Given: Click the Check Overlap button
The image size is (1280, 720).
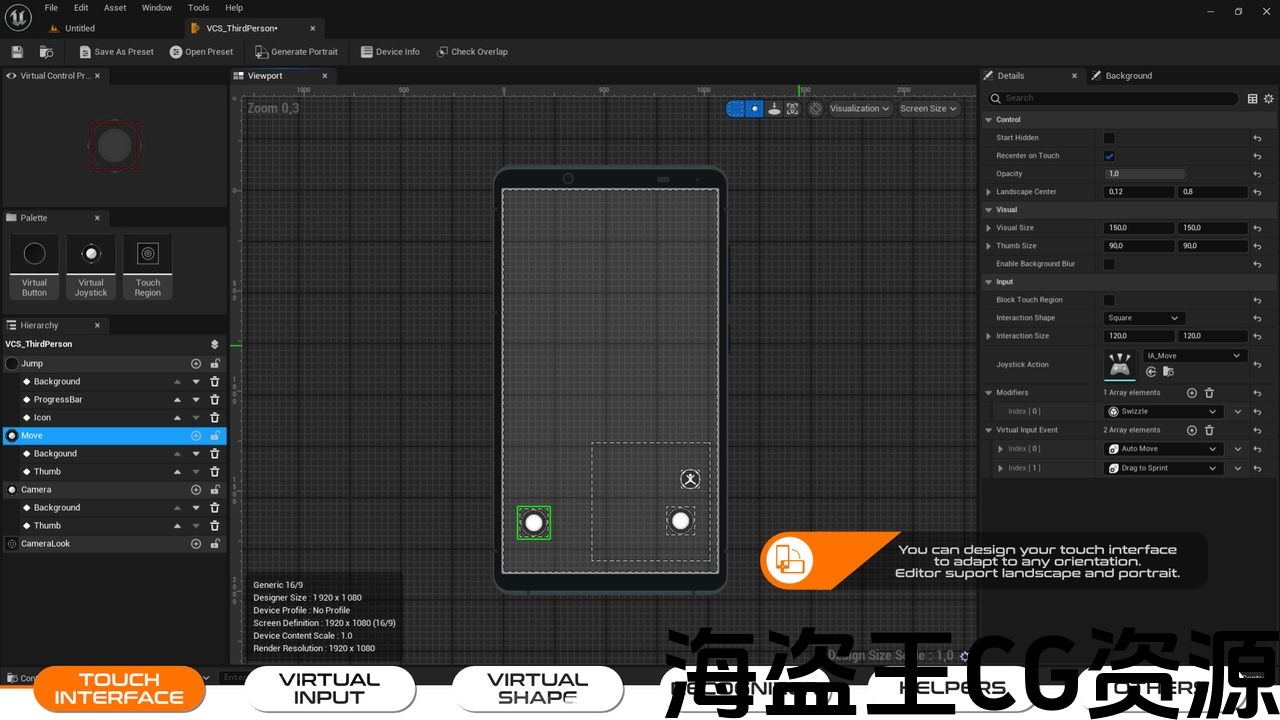Looking at the screenshot, I should click(x=472, y=52).
